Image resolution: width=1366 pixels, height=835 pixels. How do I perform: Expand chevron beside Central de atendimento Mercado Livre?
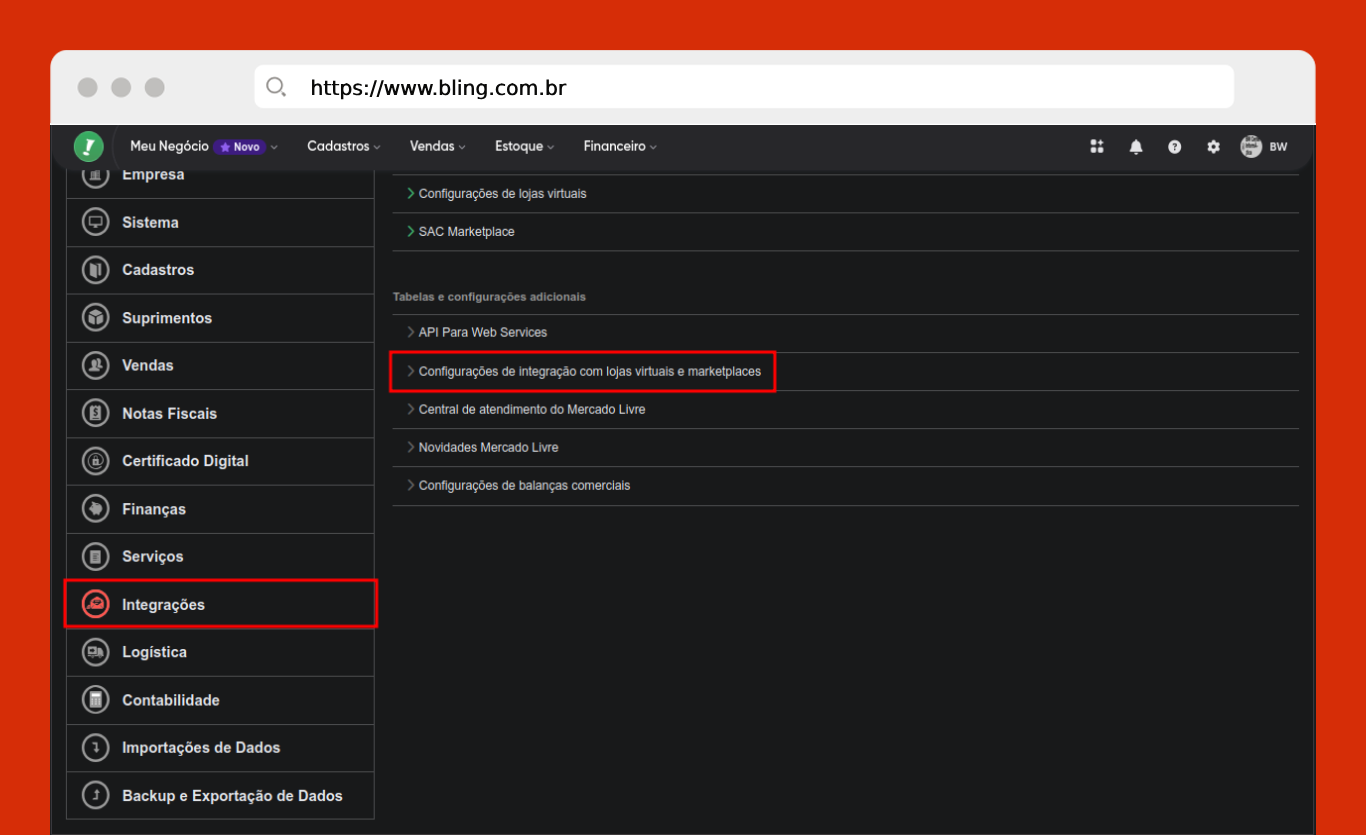point(410,409)
